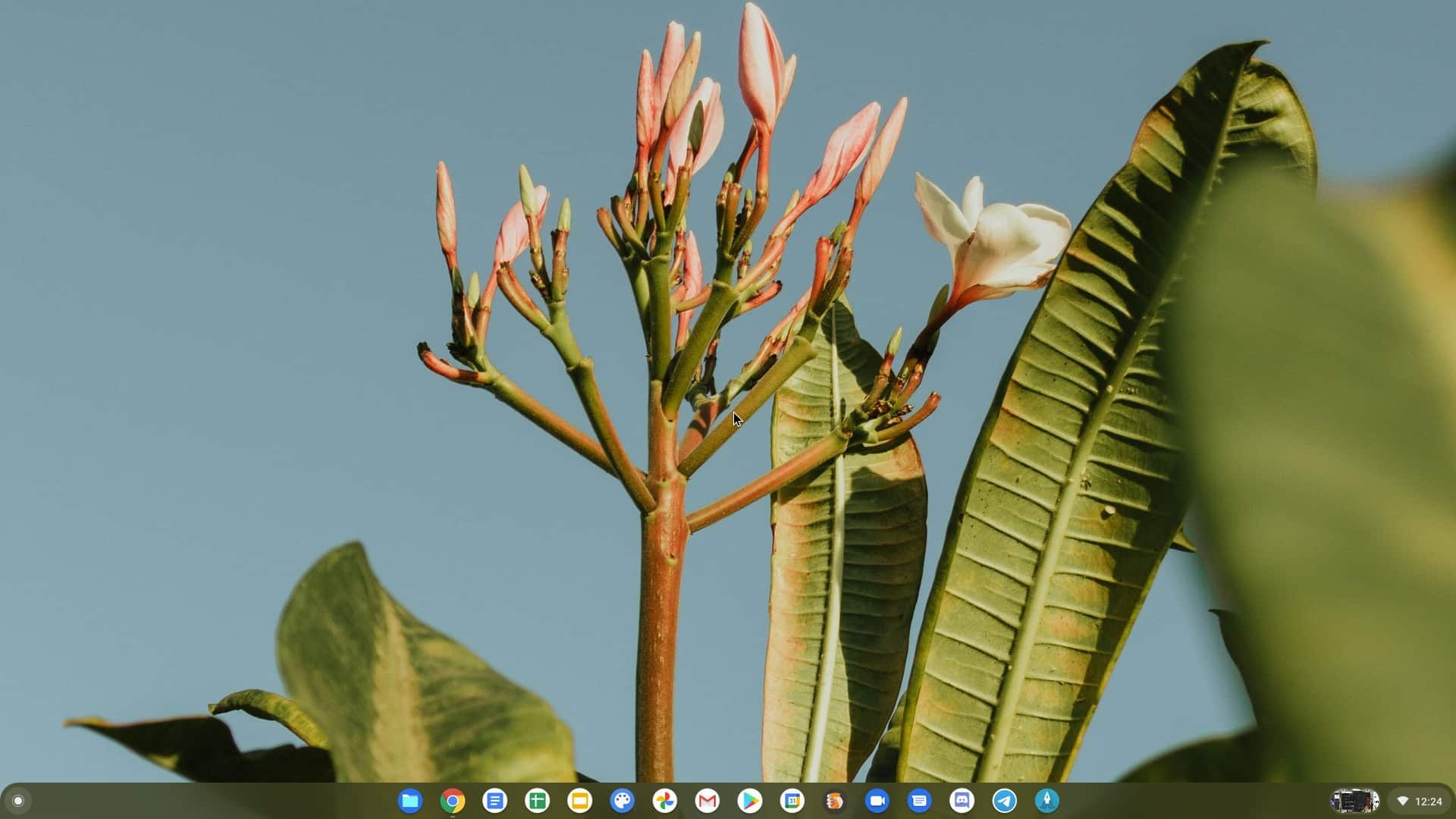The image size is (1456, 819).
Task: Launch the hand-with-rings app icon
Action: tap(835, 801)
